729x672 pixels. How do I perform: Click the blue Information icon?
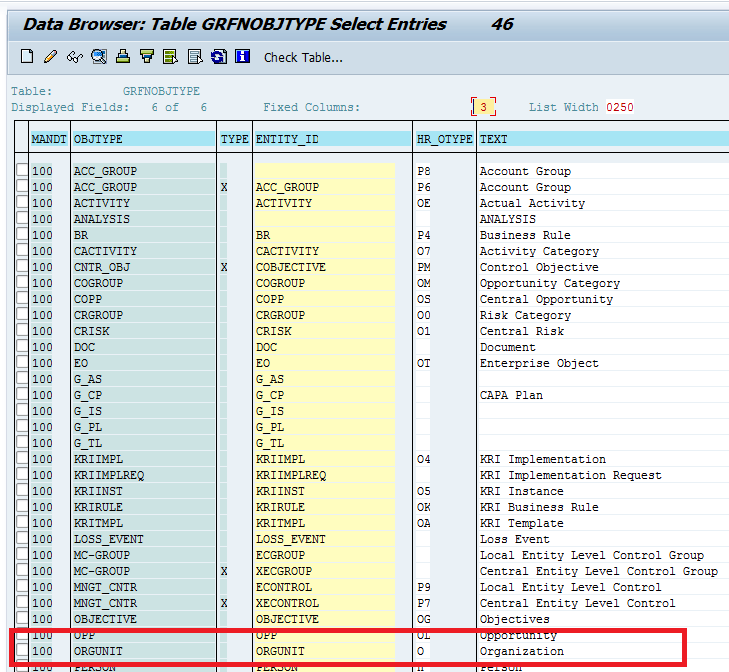[241, 57]
